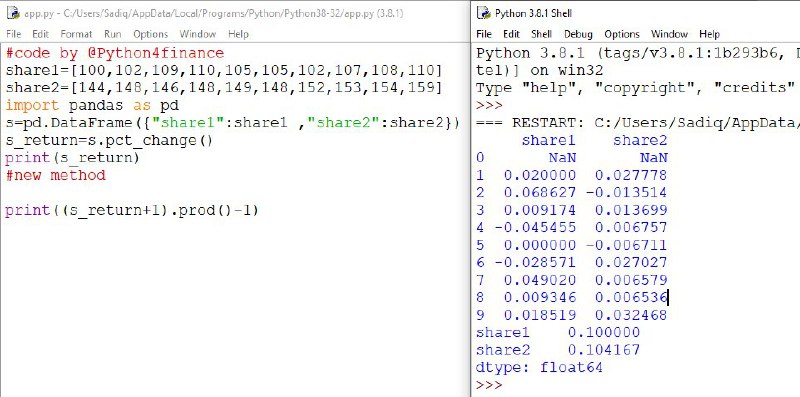Image resolution: width=800 pixels, height=397 pixels.
Task: Open the Help menu in editor
Action: click(x=238, y=34)
